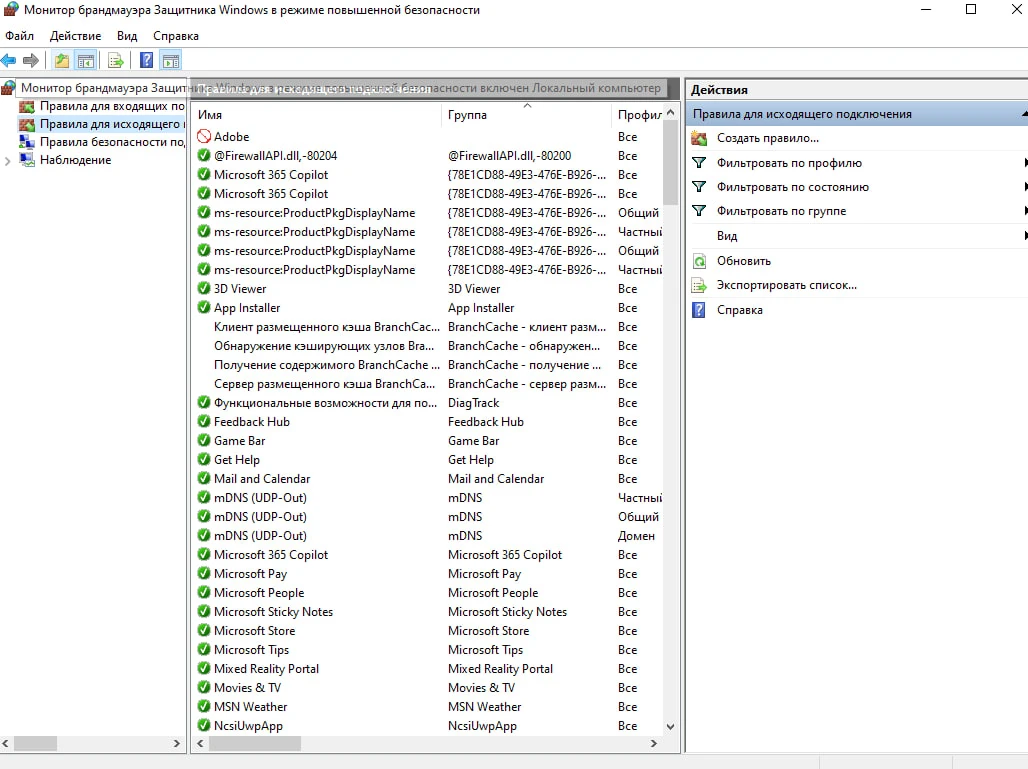Expand Фильтровать по профилю submenu arrow
Image resolution: width=1028 pixels, height=769 pixels.
[1025, 163]
